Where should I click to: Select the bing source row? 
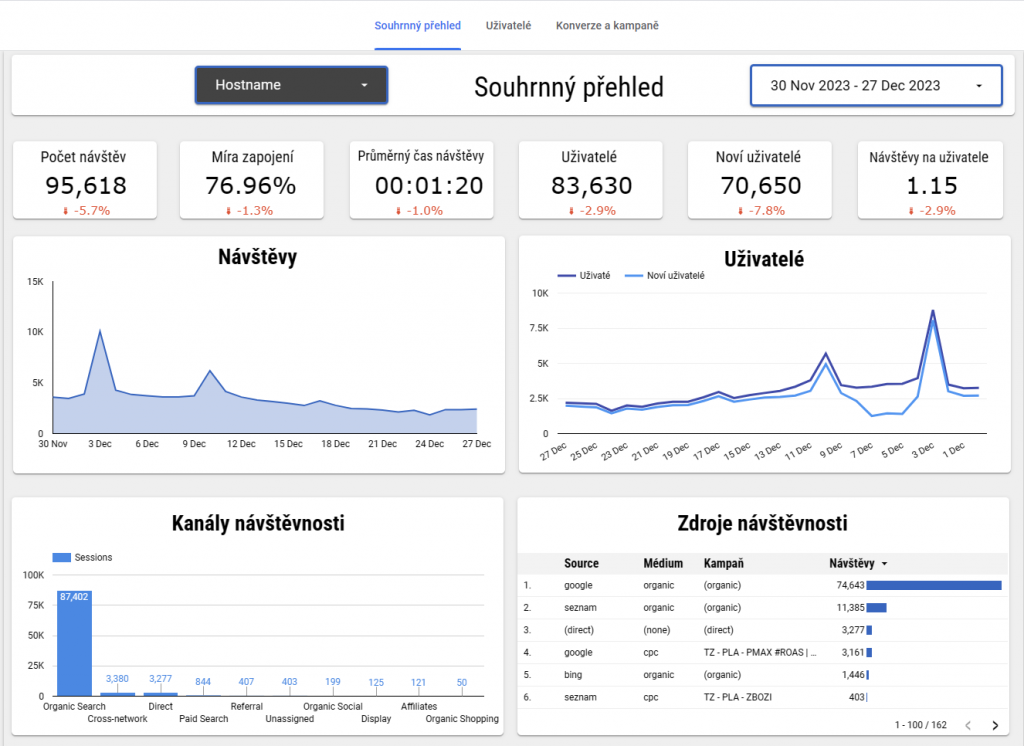tap(763, 675)
